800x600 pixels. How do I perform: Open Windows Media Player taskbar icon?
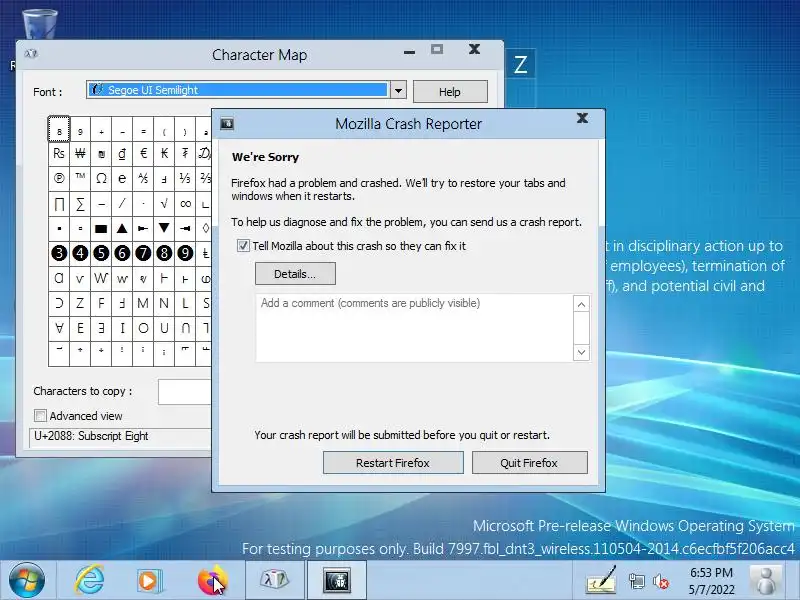(150, 581)
